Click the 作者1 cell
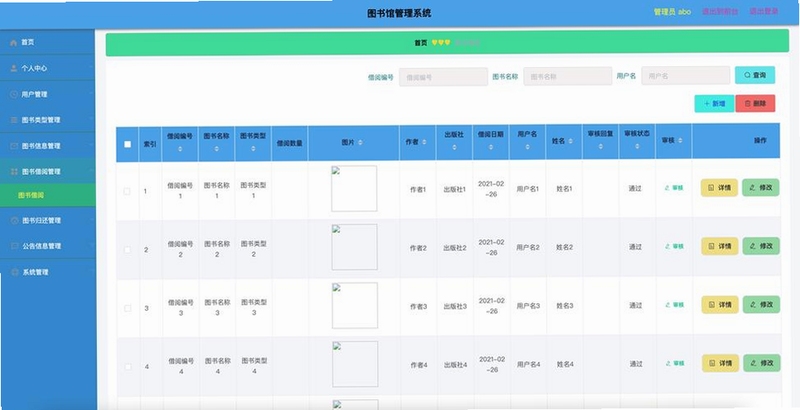Viewport: 800px width, 410px height. (418, 190)
